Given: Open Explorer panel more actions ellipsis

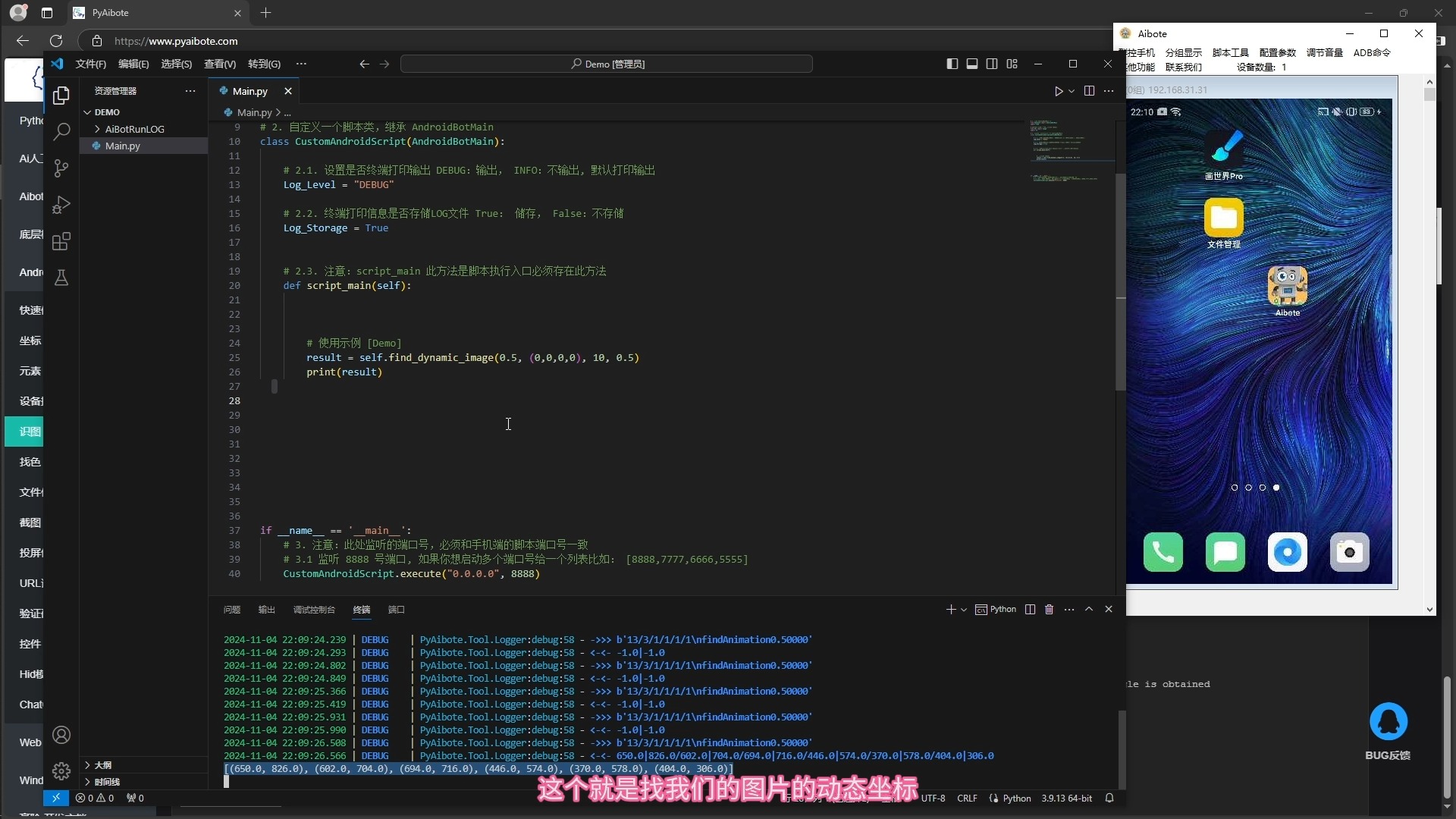Looking at the screenshot, I should click(x=190, y=91).
